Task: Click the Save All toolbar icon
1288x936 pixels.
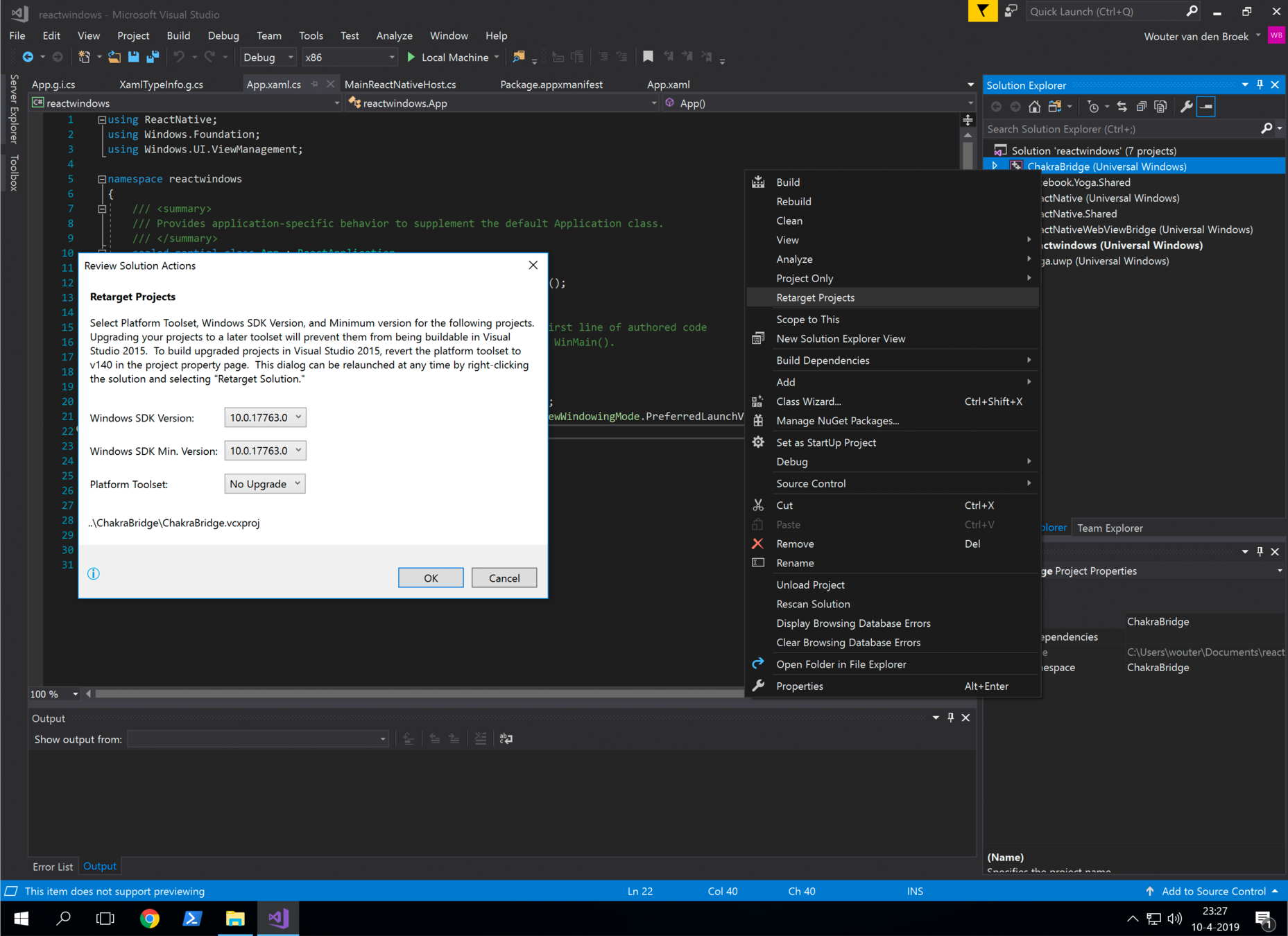Action: point(153,57)
